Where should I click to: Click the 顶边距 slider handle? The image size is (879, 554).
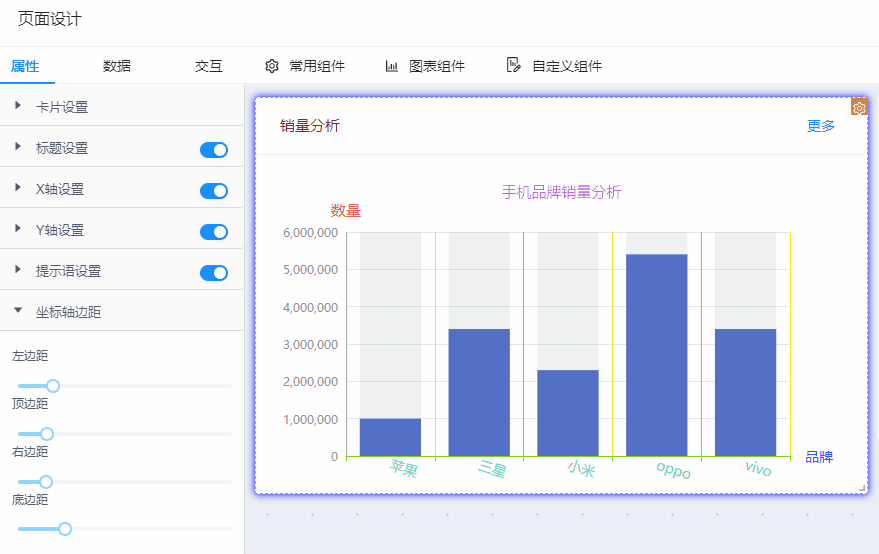point(47,434)
